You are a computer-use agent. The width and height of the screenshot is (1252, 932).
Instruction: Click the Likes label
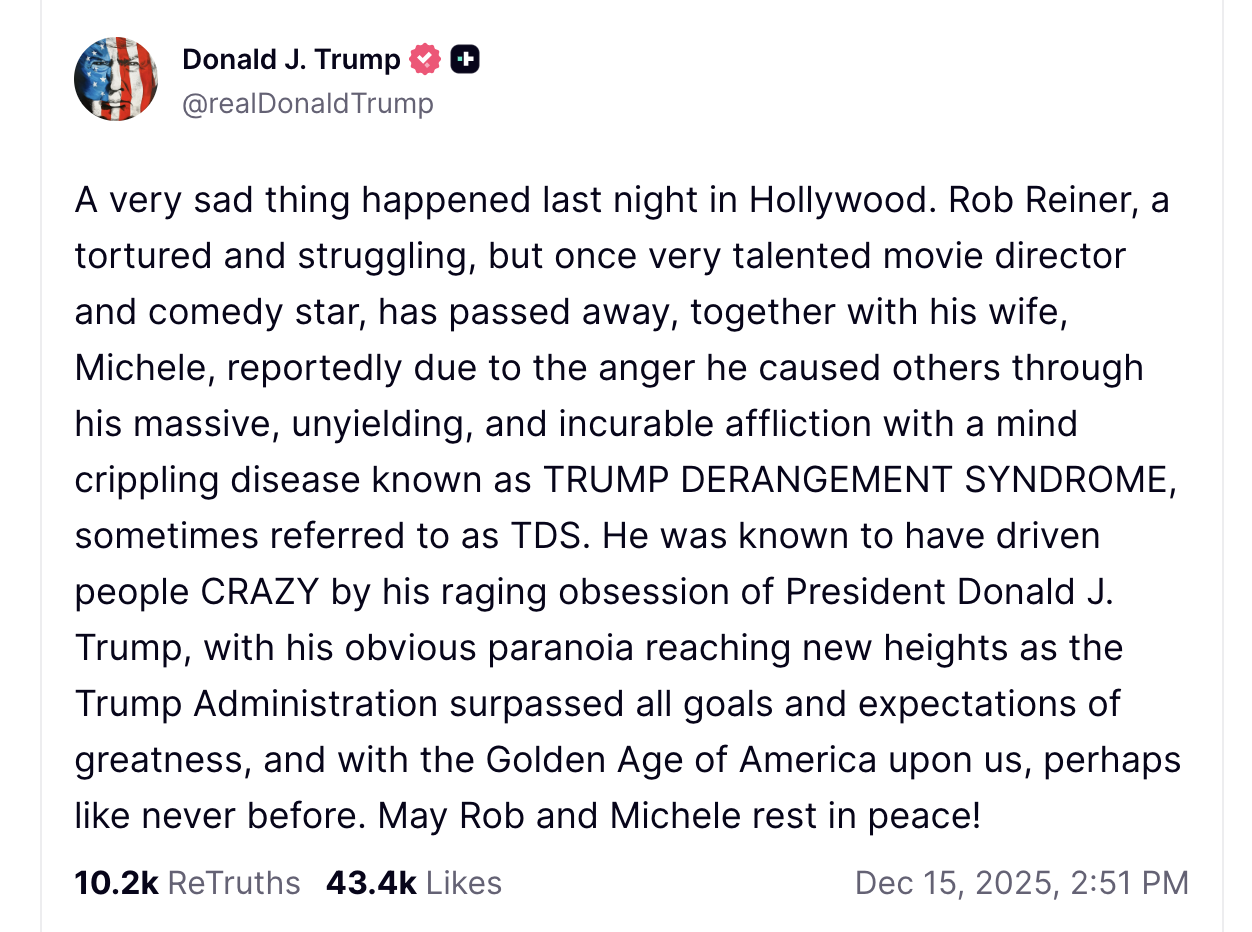(x=463, y=883)
